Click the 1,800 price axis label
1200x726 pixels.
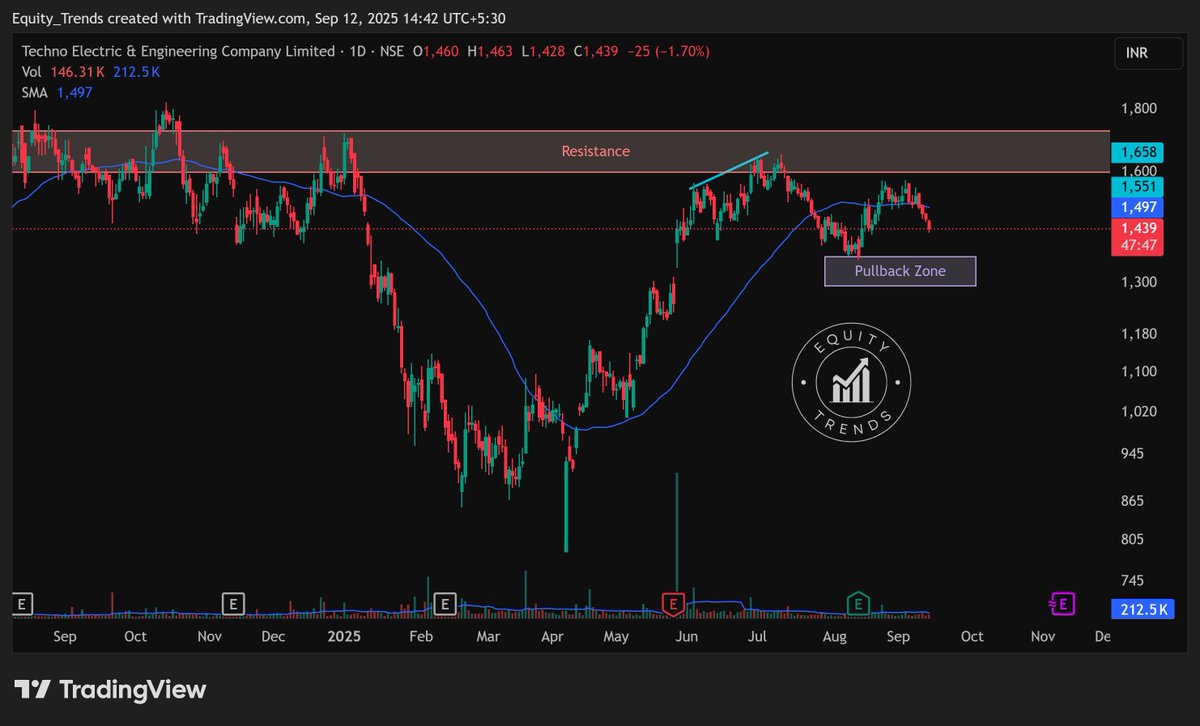click(1138, 108)
